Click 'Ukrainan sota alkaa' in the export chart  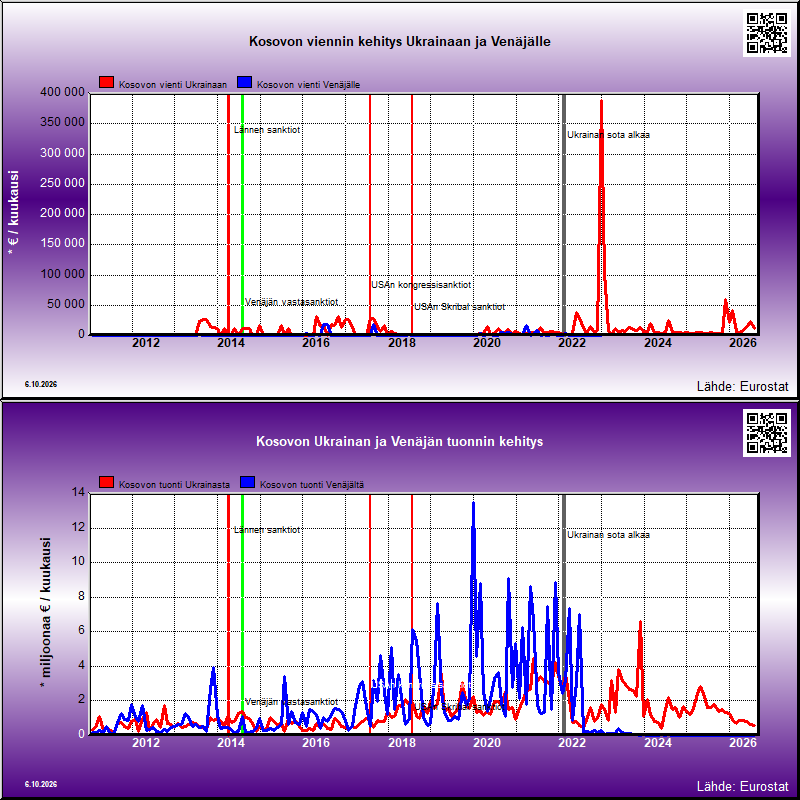pos(609,135)
